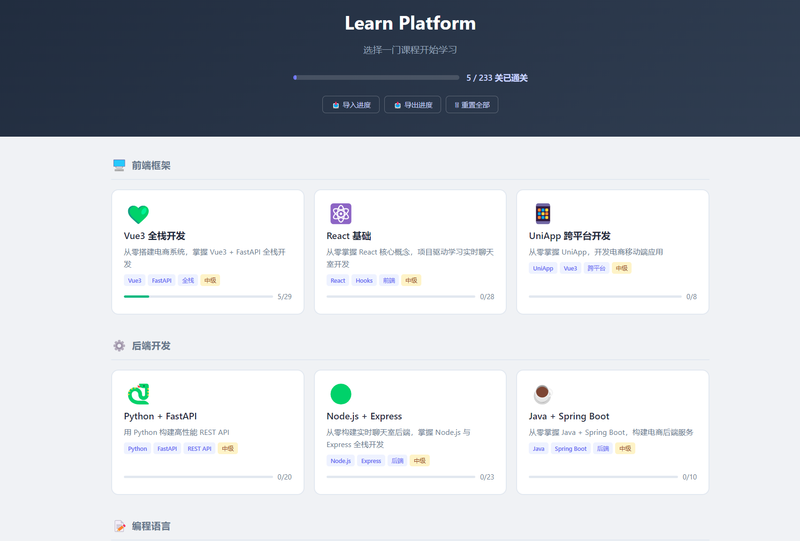This screenshot has height=541, width=800.
Task: Click the 后端 tag in Java + Spring Boot card
Action: click(603, 448)
